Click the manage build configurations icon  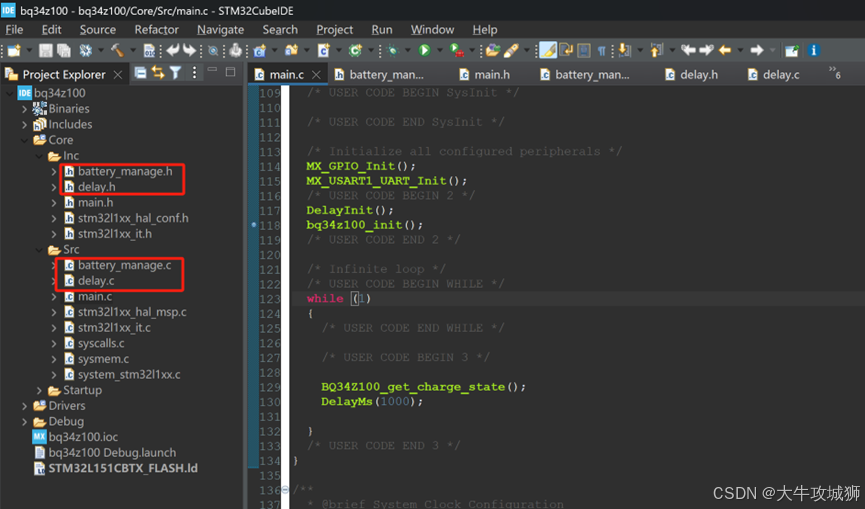click(x=86, y=51)
